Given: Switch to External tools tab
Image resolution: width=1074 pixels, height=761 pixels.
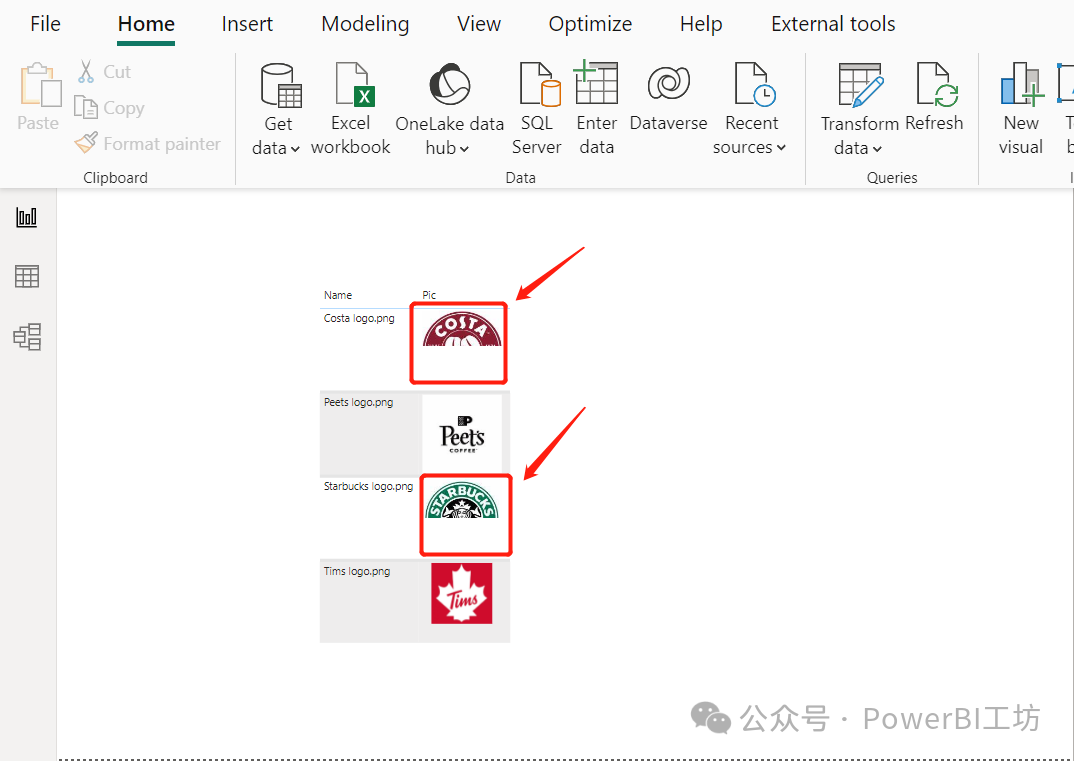Looking at the screenshot, I should pos(833,24).
